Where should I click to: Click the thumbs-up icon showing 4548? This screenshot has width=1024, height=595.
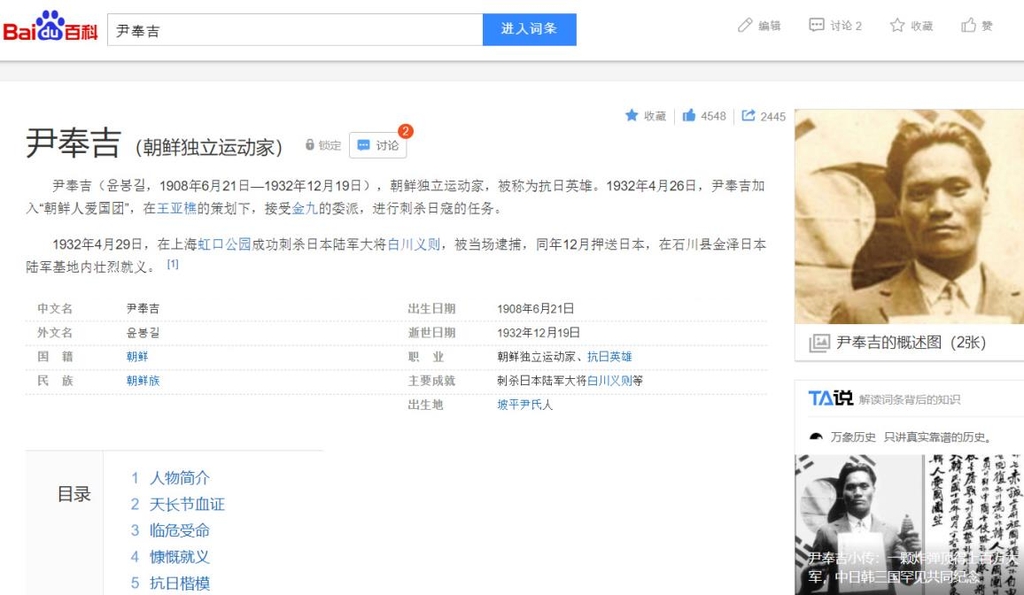(689, 116)
